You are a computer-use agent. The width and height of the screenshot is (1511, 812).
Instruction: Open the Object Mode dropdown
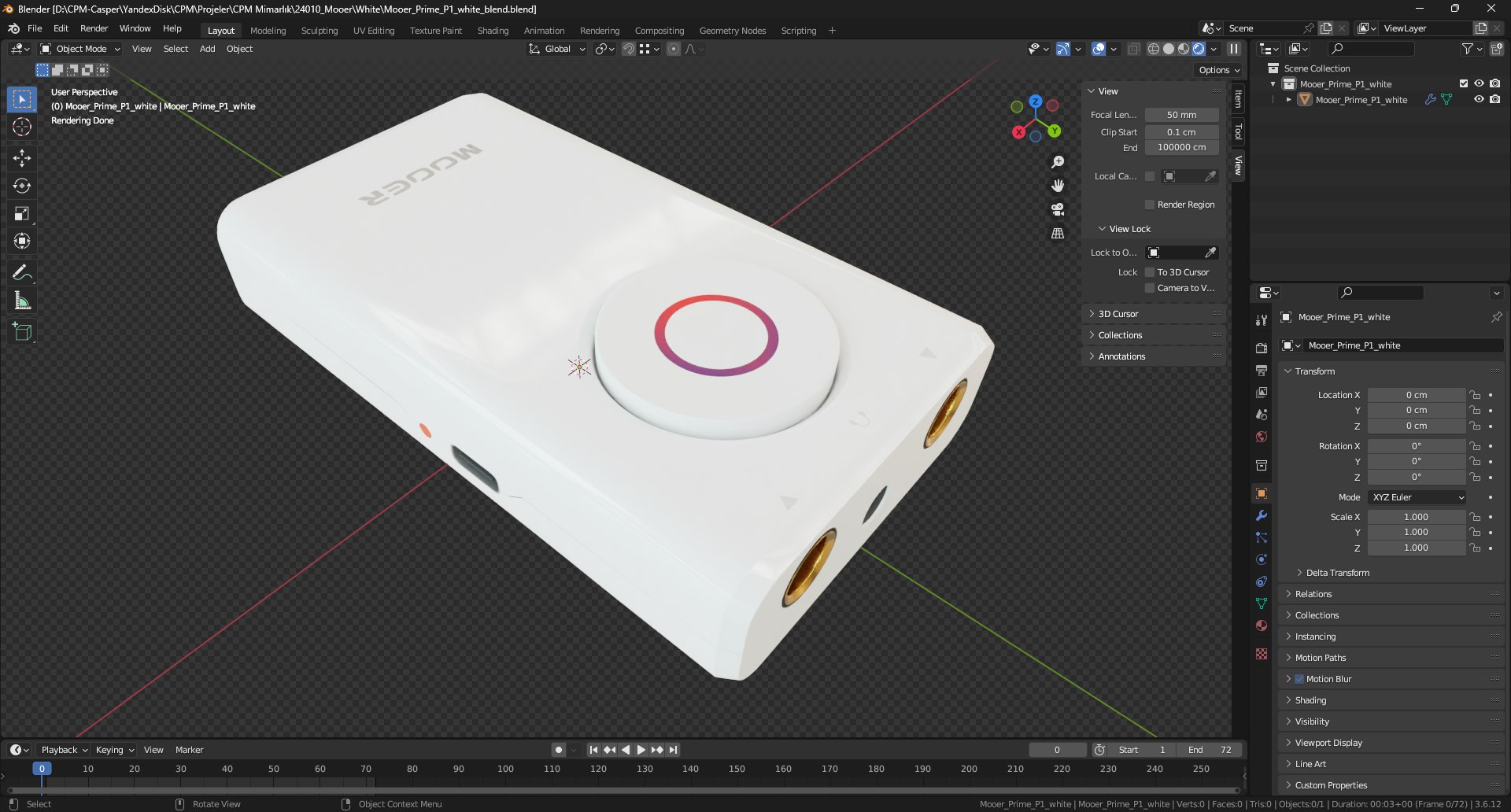pyautogui.click(x=80, y=49)
